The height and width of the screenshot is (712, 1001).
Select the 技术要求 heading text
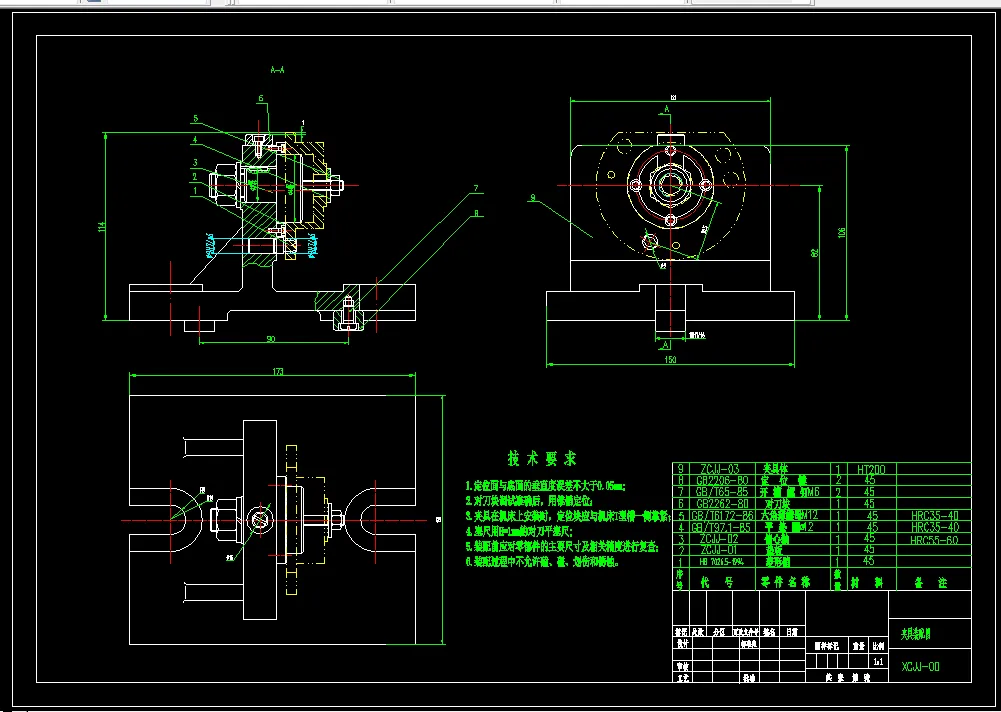point(542,458)
